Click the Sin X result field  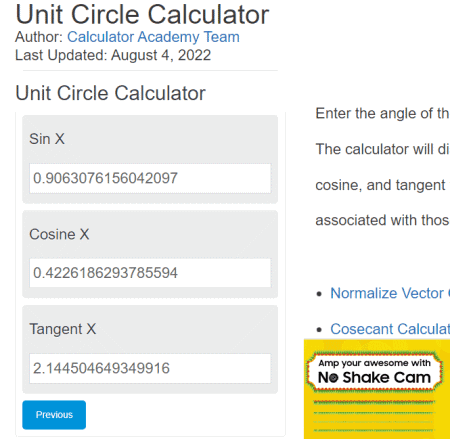150,178
